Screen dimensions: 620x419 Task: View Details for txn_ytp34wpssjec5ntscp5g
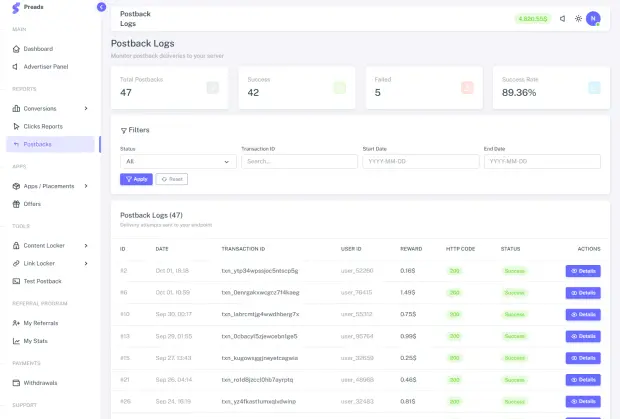tap(583, 271)
